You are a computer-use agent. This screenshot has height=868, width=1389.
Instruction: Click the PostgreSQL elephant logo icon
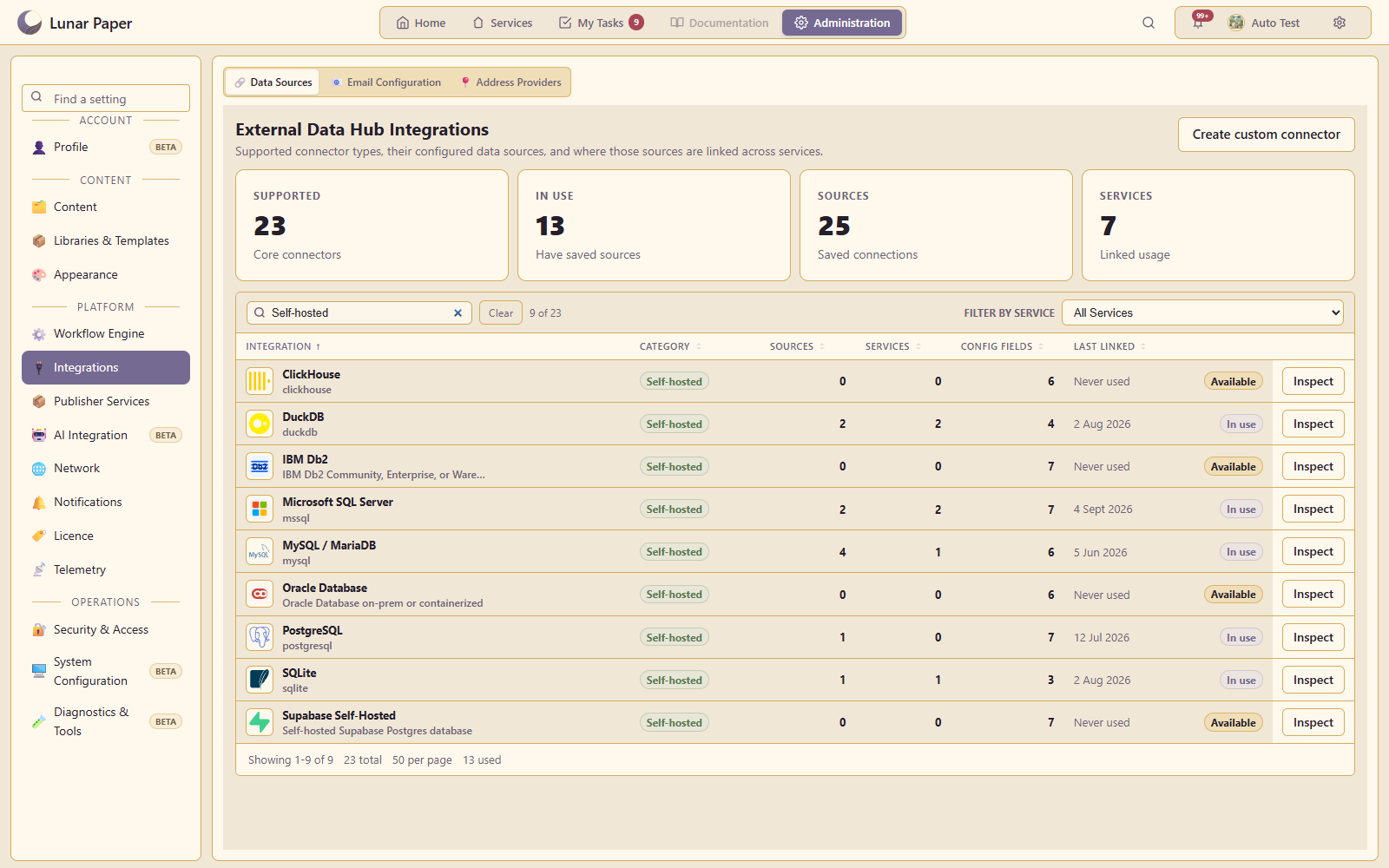click(260, 637)
